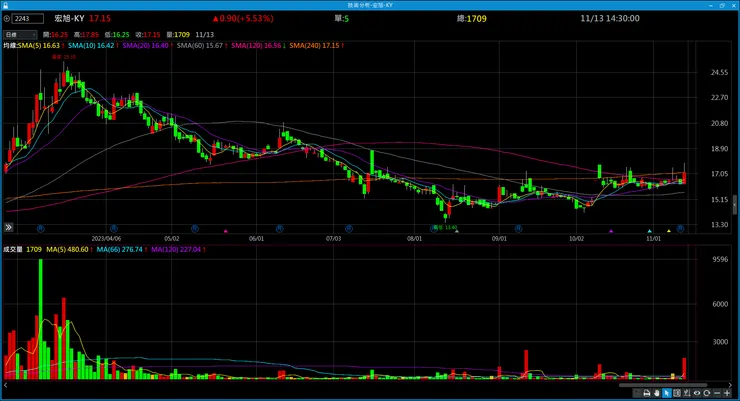The height and width of the screenshot is (401, 740).
Task: Toggle the eye visibility icon
Action: (x=697, y=393)
